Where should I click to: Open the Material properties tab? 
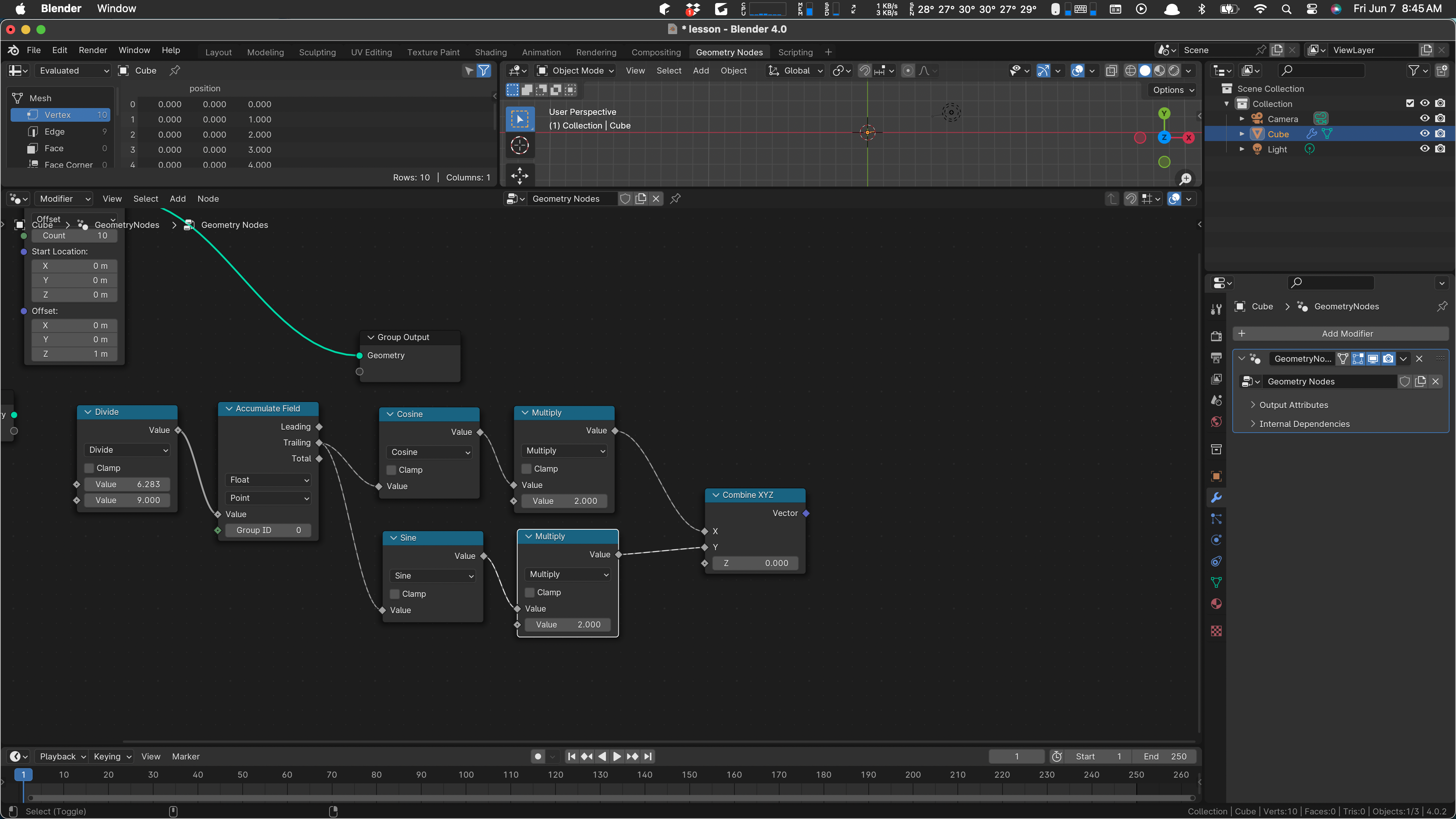point(1216,604)
